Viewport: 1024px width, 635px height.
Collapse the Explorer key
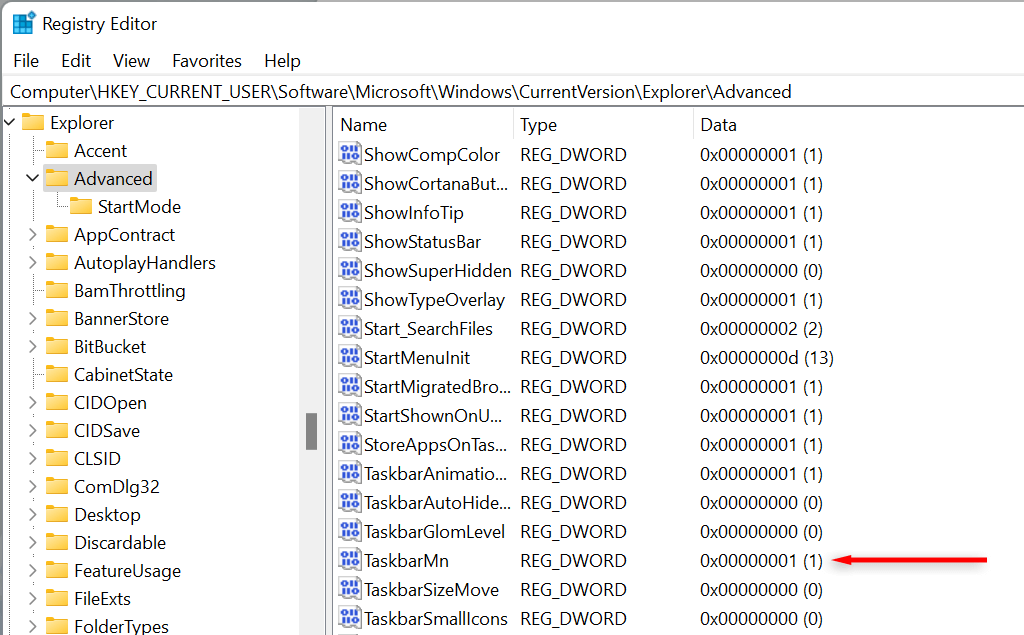[x=10, y=123]
